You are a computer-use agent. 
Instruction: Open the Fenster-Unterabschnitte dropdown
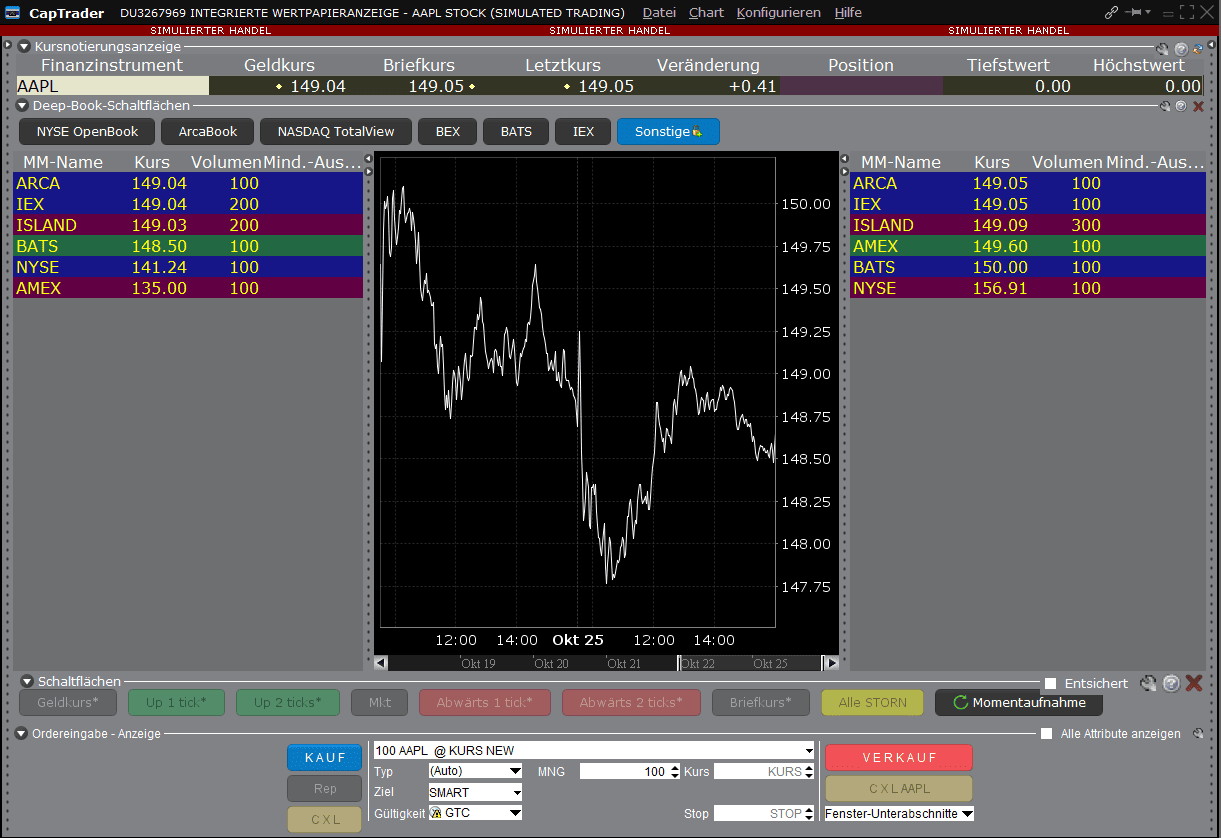click(x=899, y=814)
